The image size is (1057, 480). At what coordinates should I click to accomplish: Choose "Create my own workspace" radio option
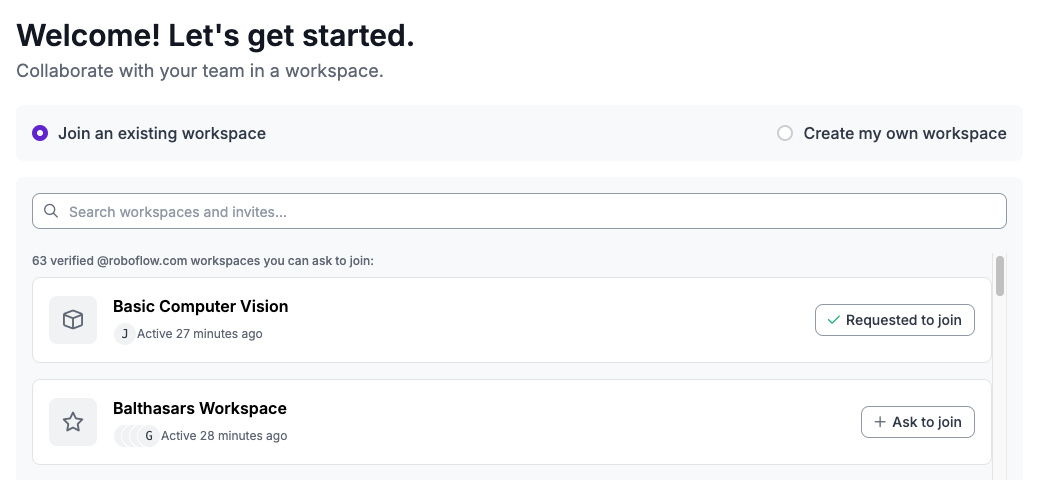click(785, 133)
